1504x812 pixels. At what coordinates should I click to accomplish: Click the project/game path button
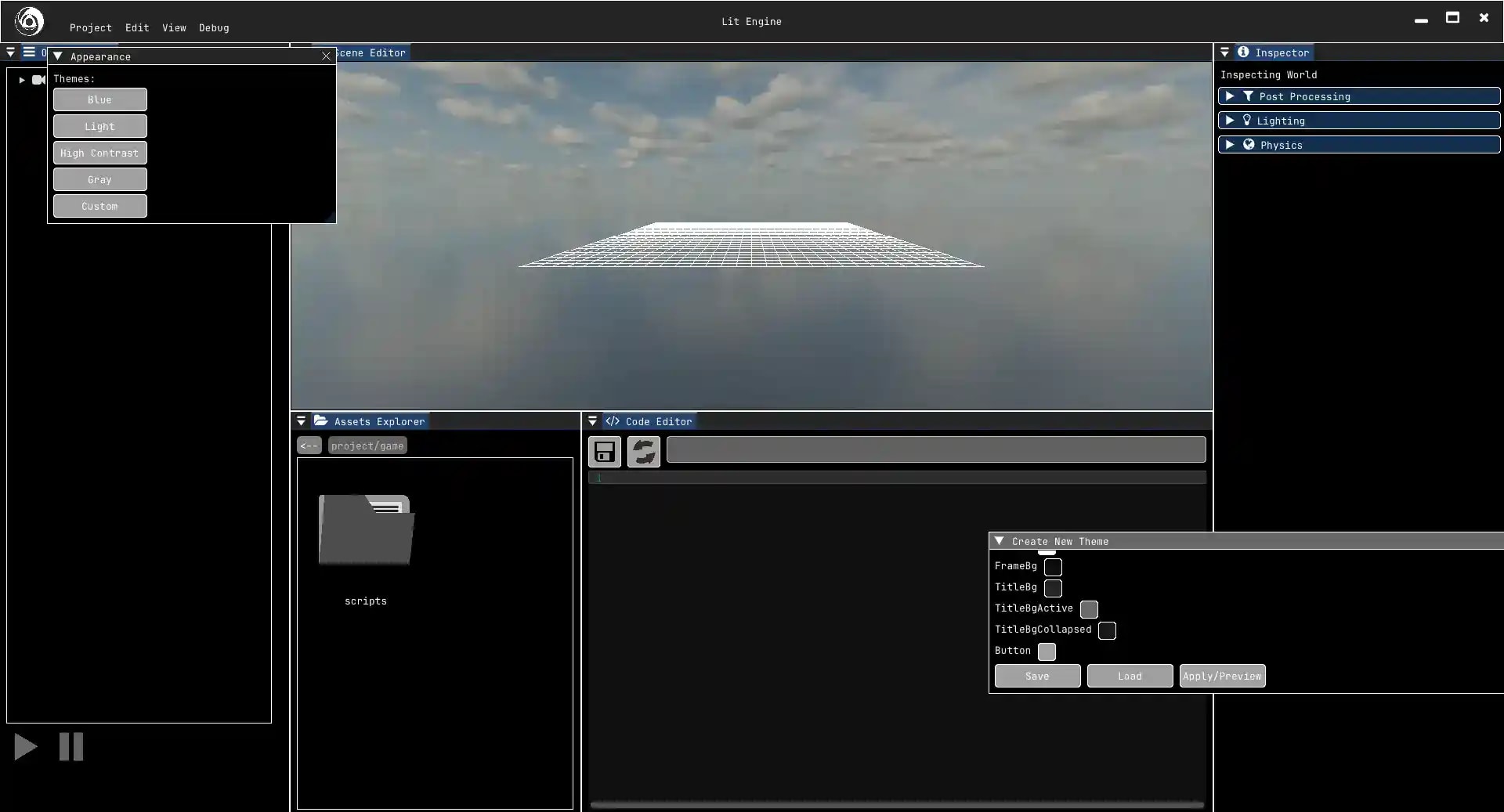coord(367,446)
